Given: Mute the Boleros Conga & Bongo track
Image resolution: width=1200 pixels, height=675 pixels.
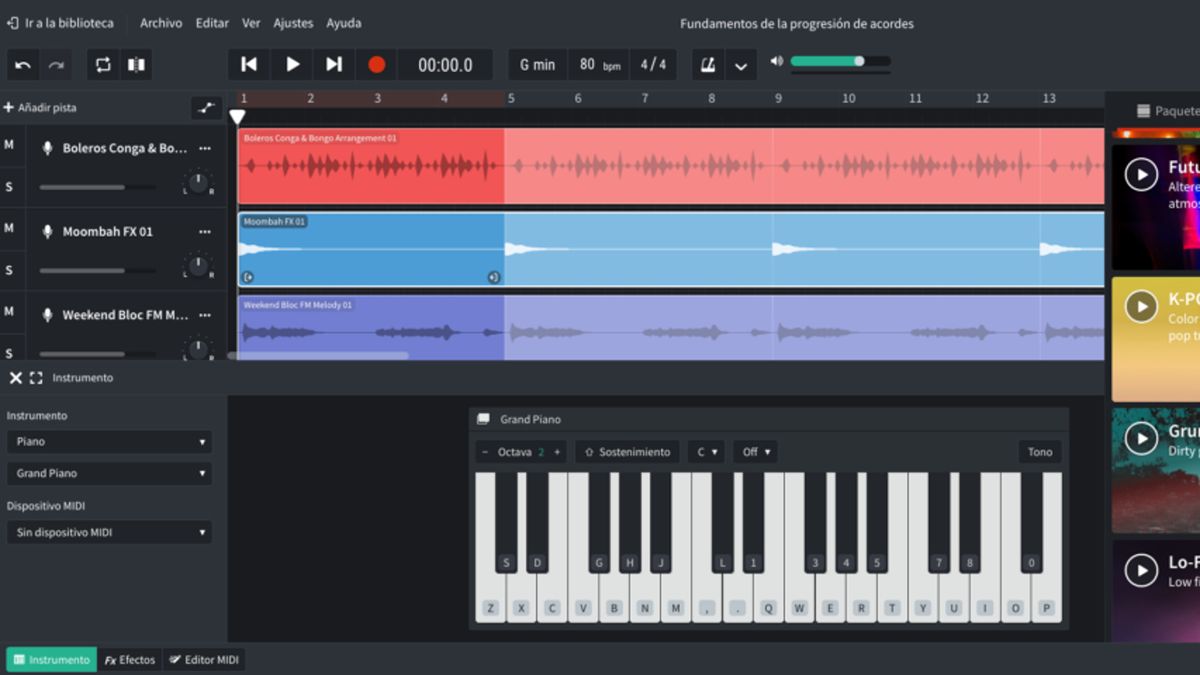Looking at the screenshot, I should click(10, 145).
